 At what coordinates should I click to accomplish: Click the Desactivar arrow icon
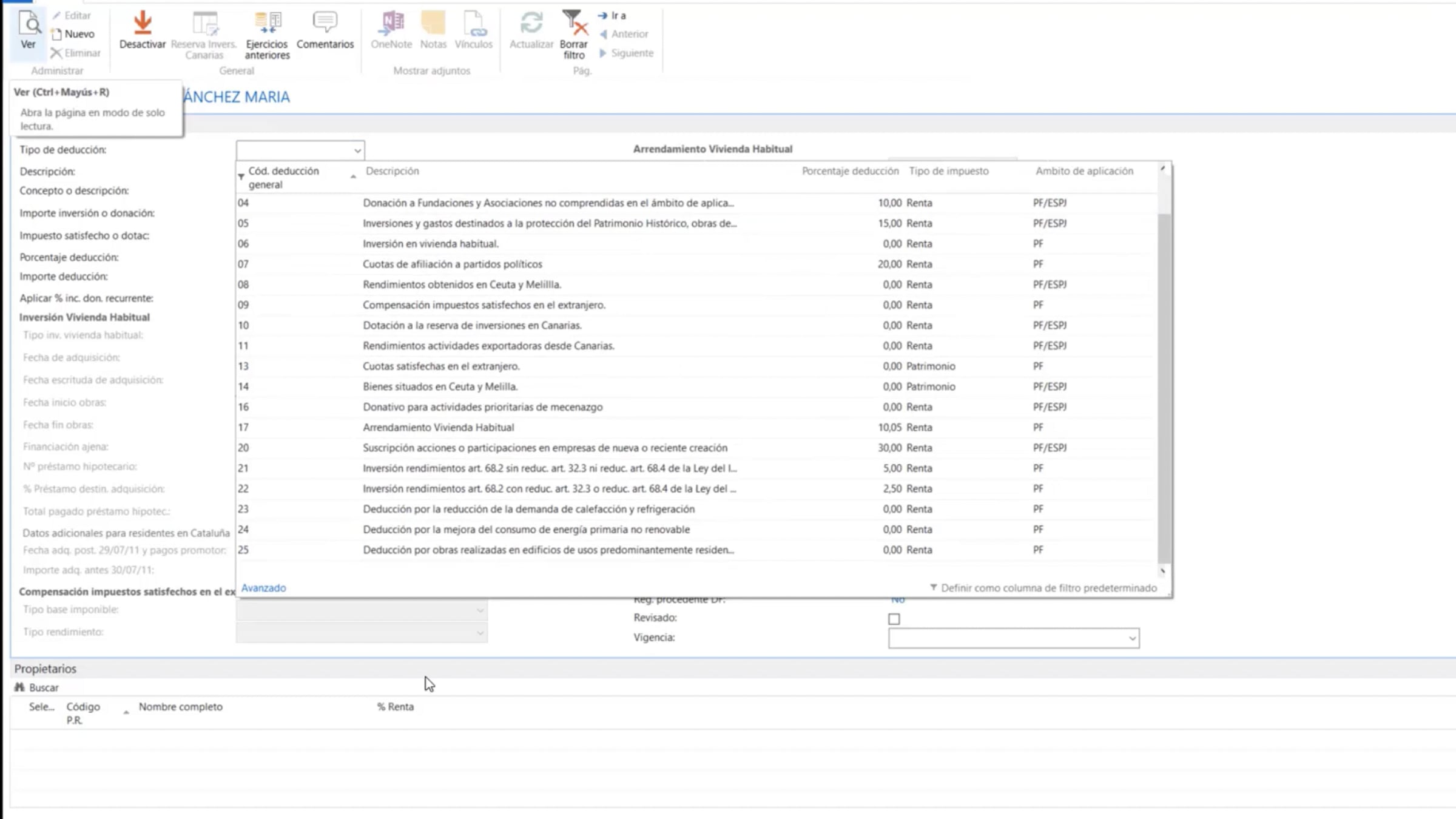click(x=143, y=23)
